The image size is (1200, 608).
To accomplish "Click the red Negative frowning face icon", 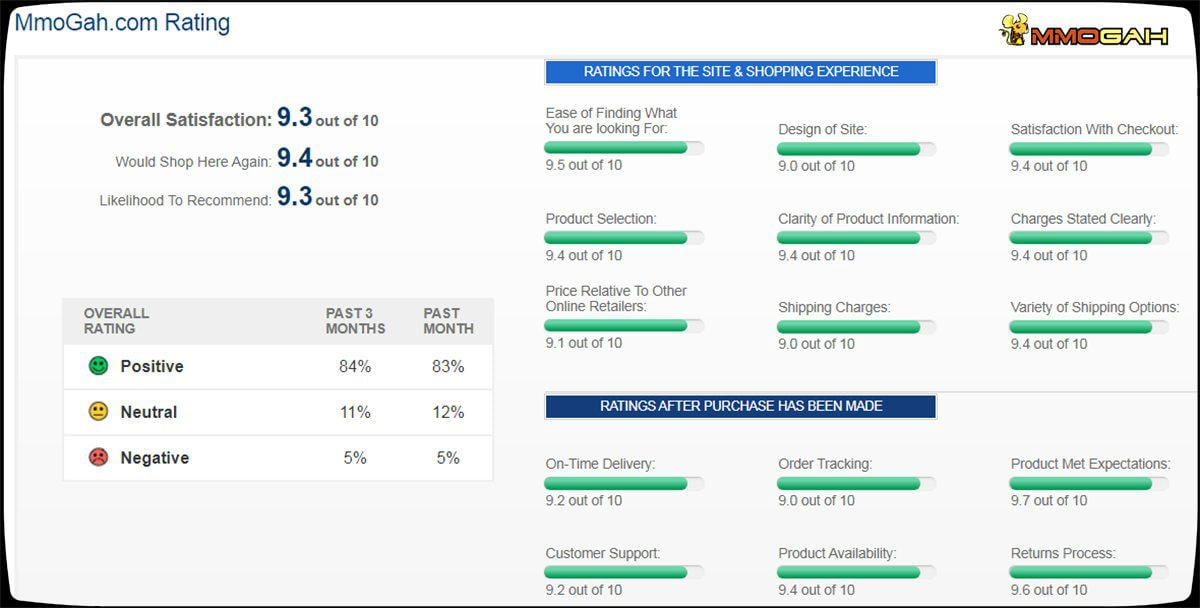I will (x=98, y=458).
